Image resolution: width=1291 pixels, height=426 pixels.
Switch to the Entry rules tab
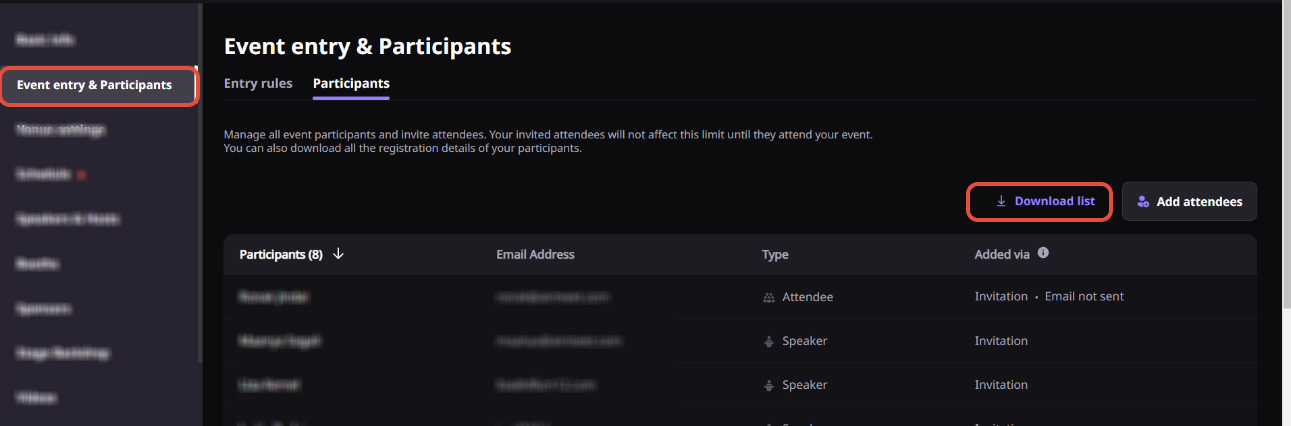point(258,83)
